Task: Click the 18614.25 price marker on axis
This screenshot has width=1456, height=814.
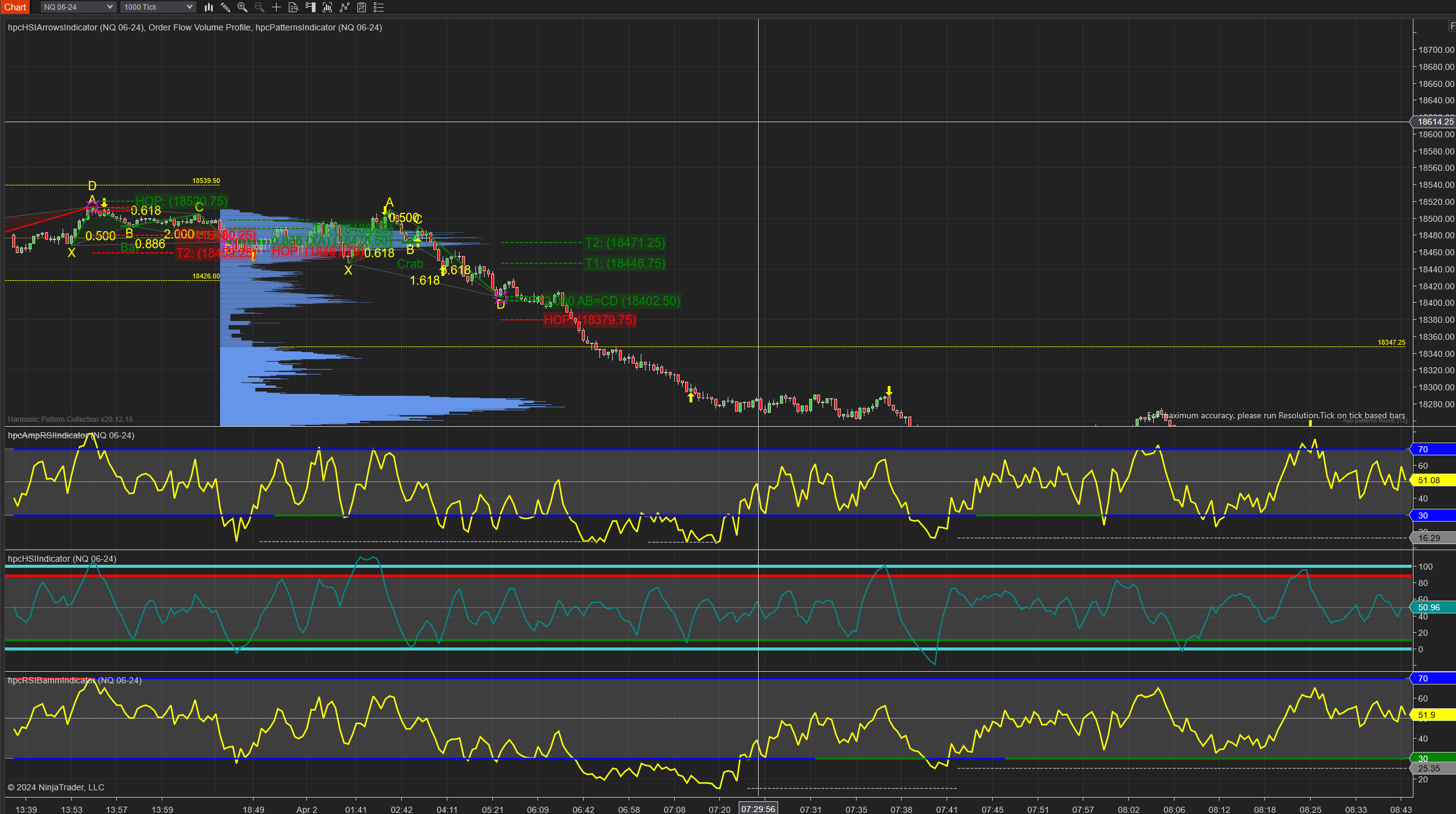Action: click(1435, 122)
